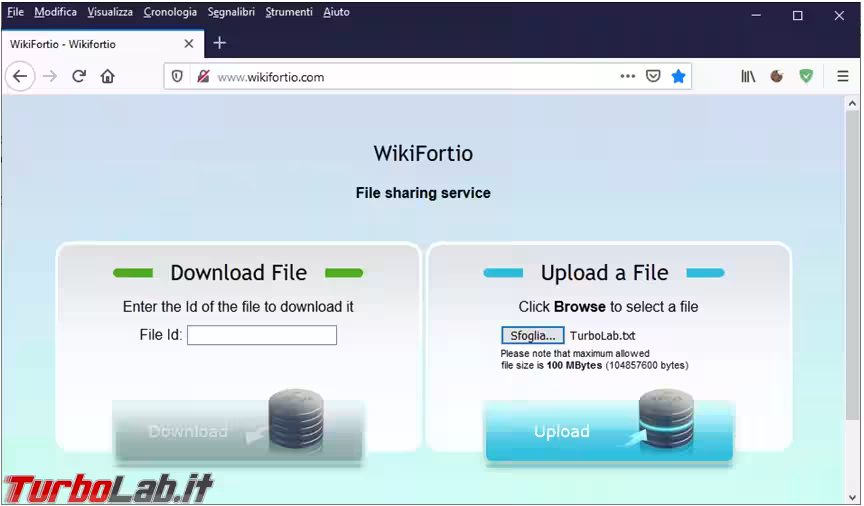Click the browser back arrow button
864x506 pixels.
[x=20, y=77]
